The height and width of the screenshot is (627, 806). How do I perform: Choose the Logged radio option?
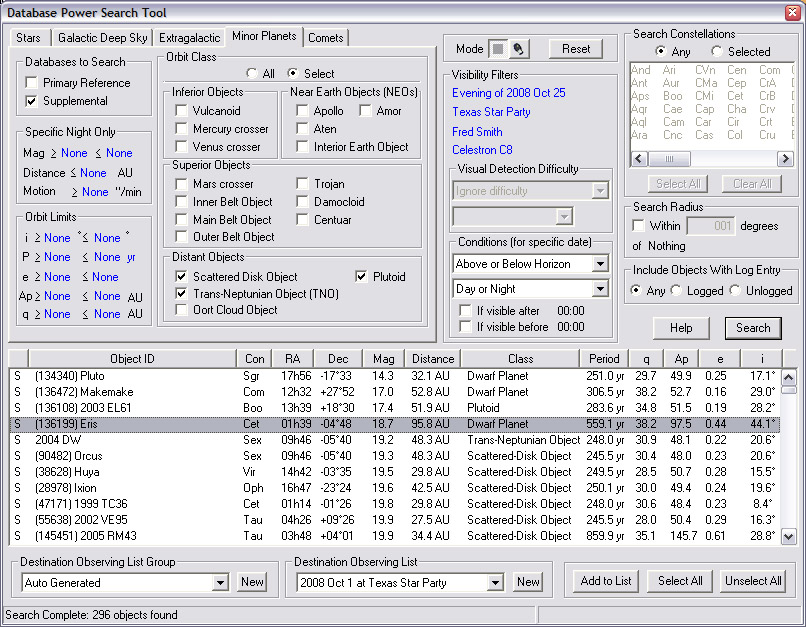(x=676, y=291)
